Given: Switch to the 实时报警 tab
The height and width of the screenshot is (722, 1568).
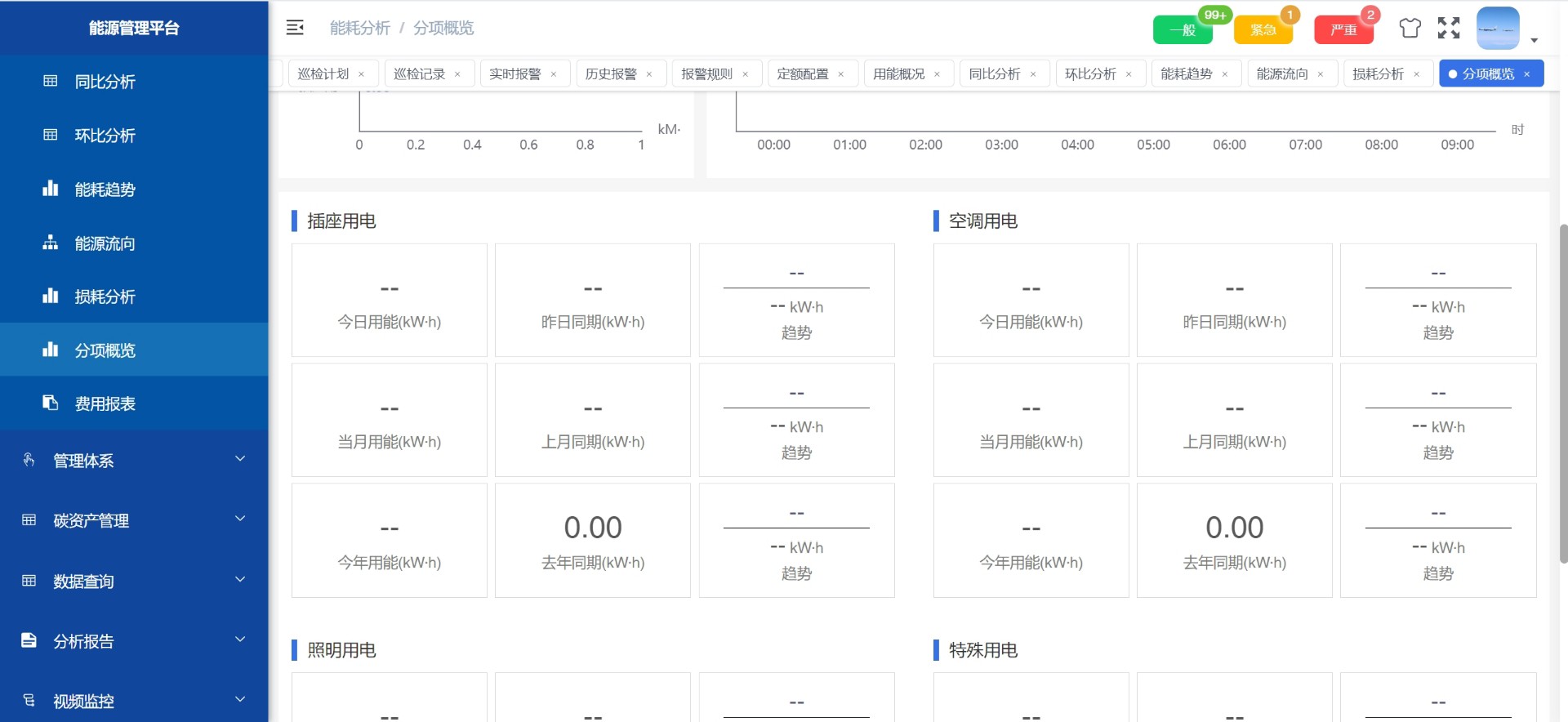Looking at the screenshot, I should point(515,74).
